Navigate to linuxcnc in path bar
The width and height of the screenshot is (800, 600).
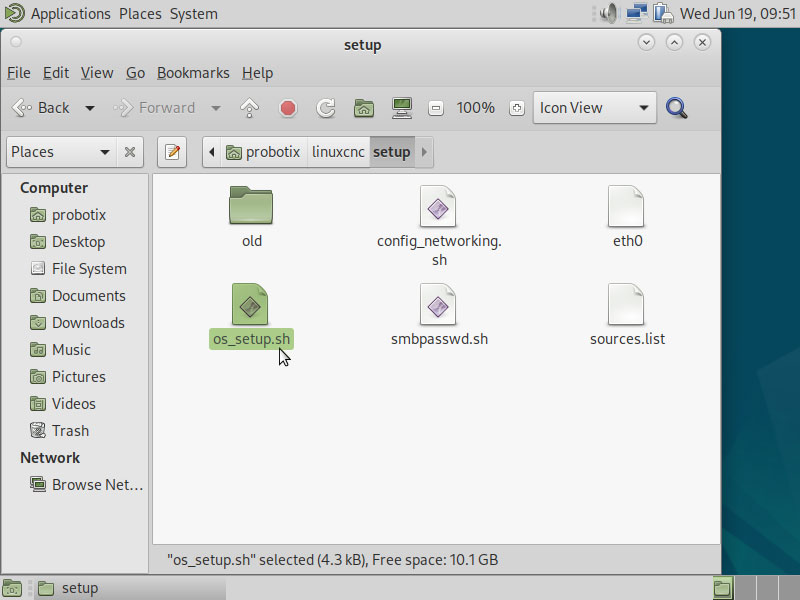pos(338,152)
